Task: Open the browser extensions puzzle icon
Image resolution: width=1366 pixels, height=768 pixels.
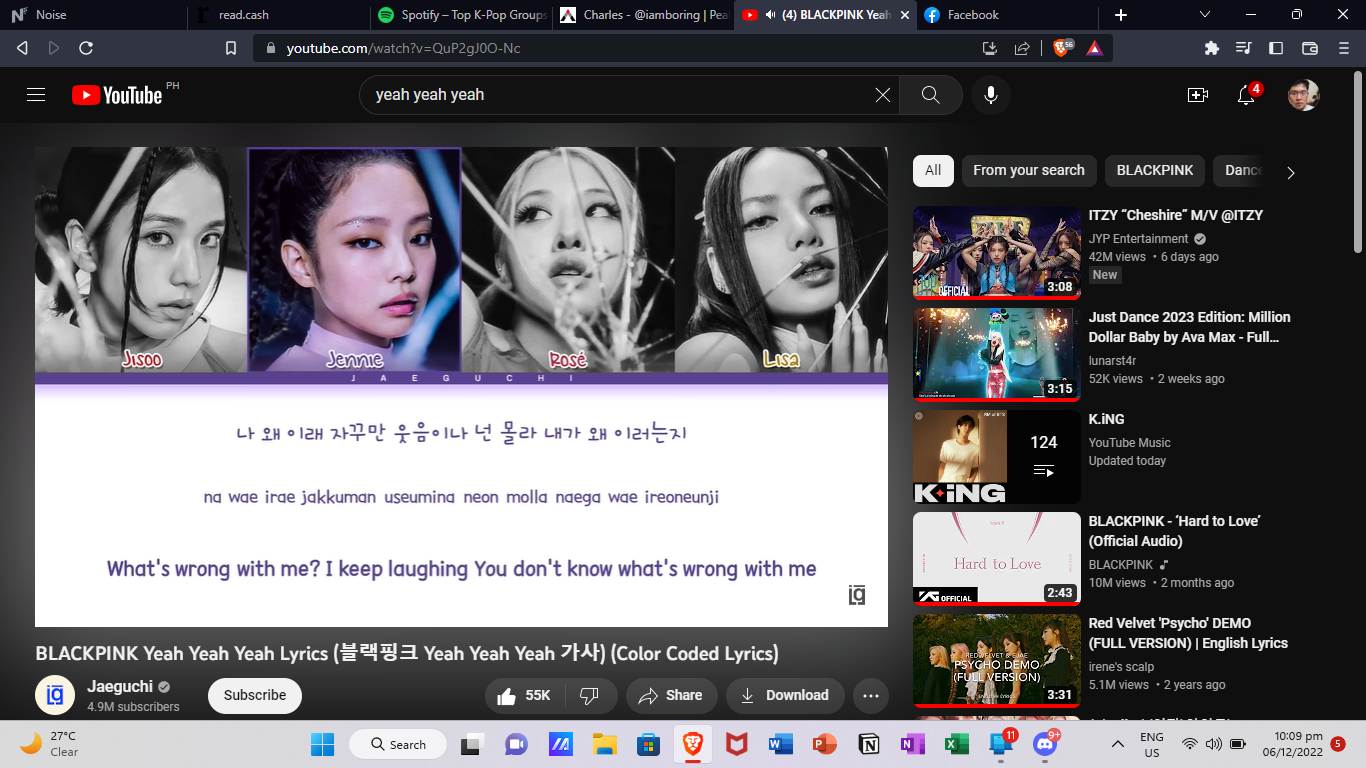Action: pyautogui.click(x=1212, y=48)
